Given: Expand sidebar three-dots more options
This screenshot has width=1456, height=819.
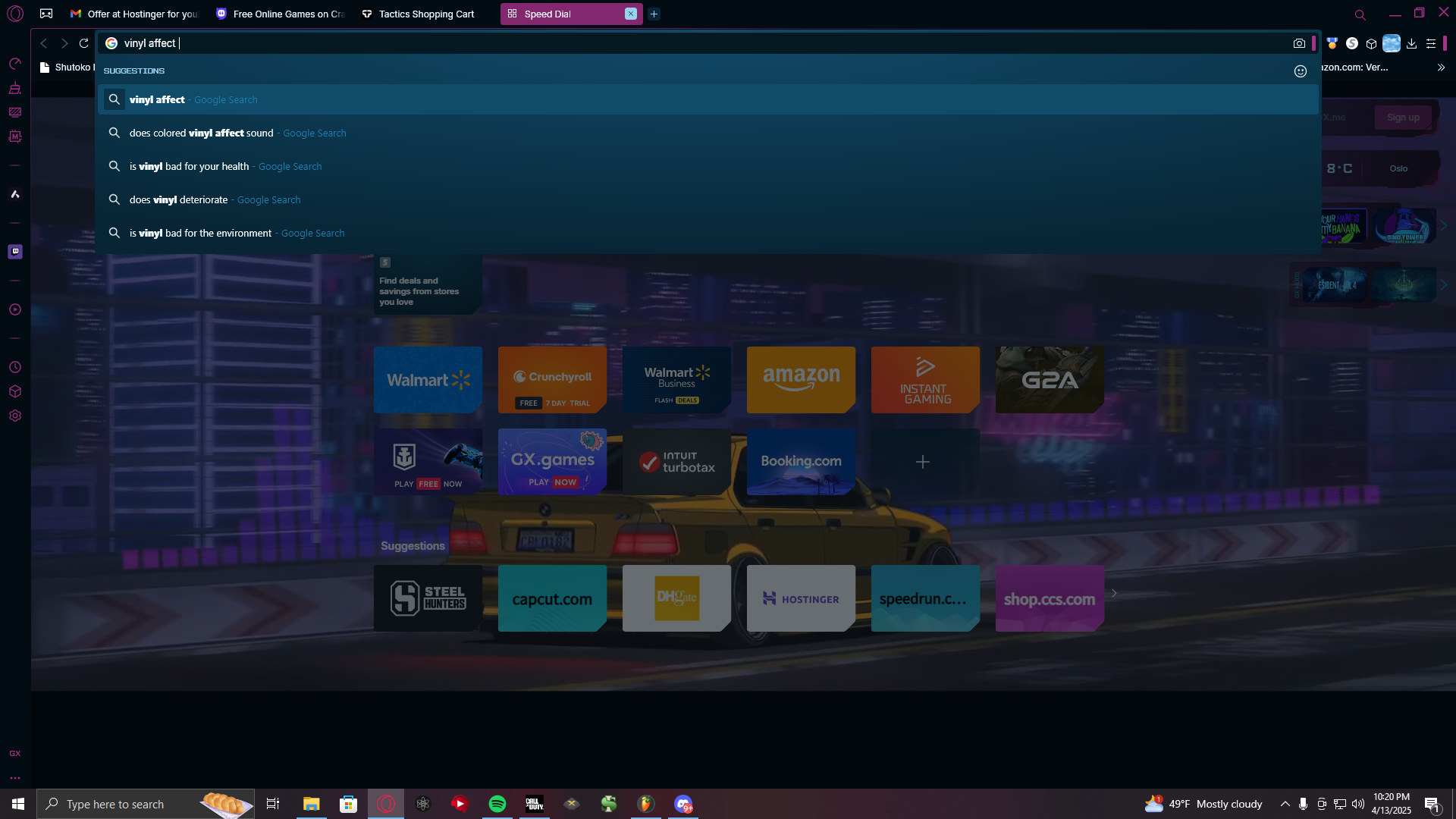Looking at the screenshot, I should [x=15, y=778].
